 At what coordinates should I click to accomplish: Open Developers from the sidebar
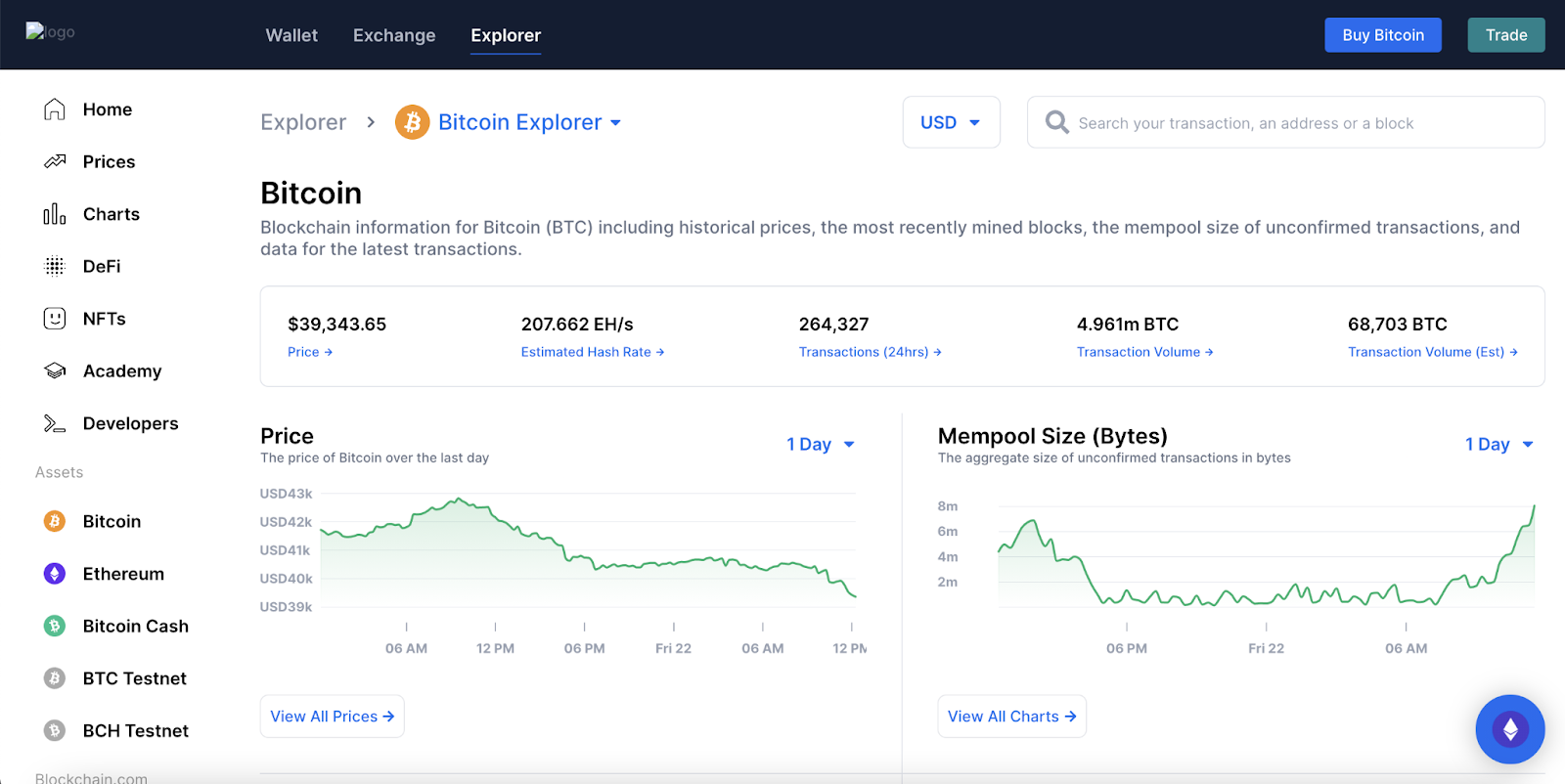click(x=131, y=423)
